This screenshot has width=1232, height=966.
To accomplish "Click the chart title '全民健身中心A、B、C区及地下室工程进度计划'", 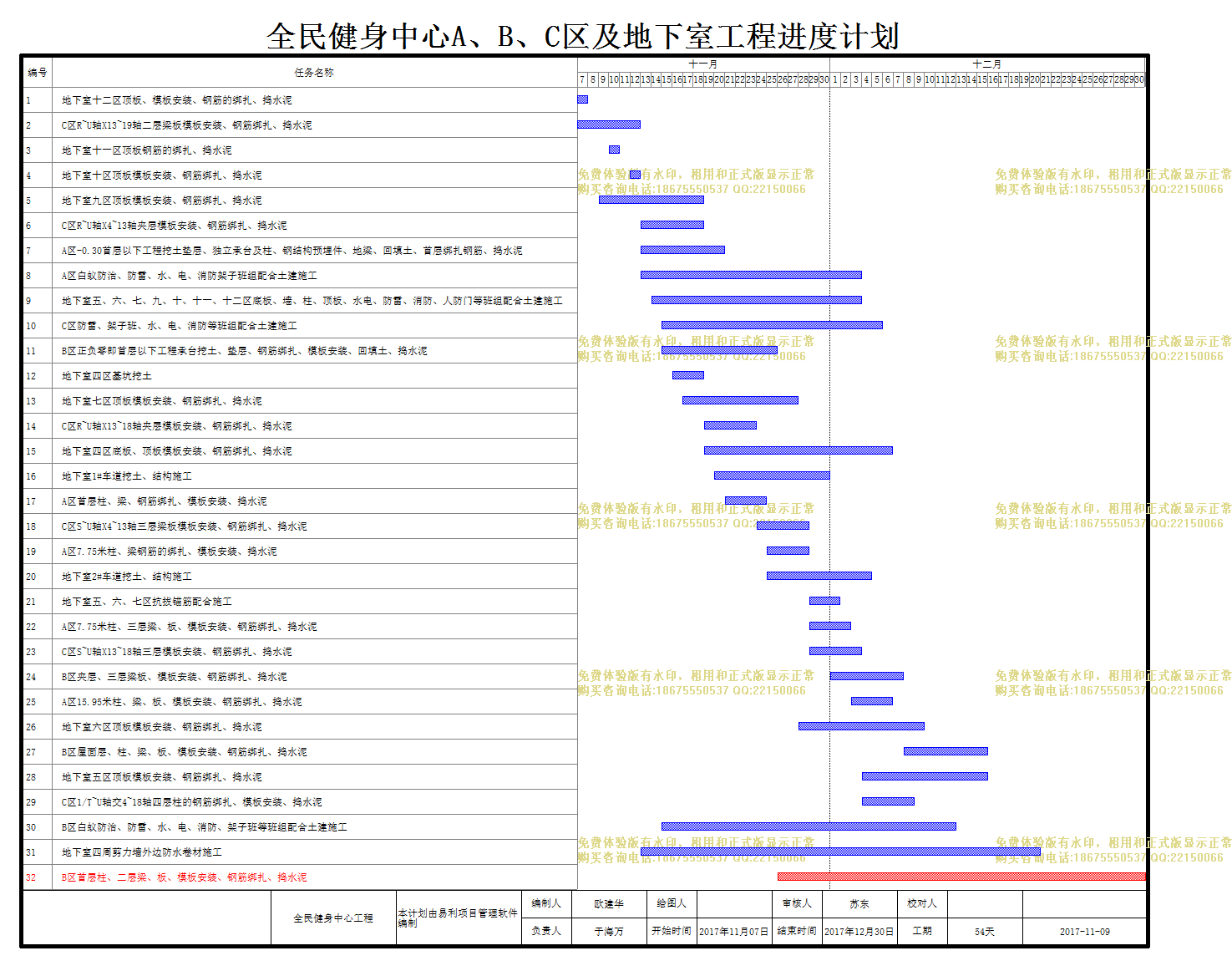I will [583, 37].
